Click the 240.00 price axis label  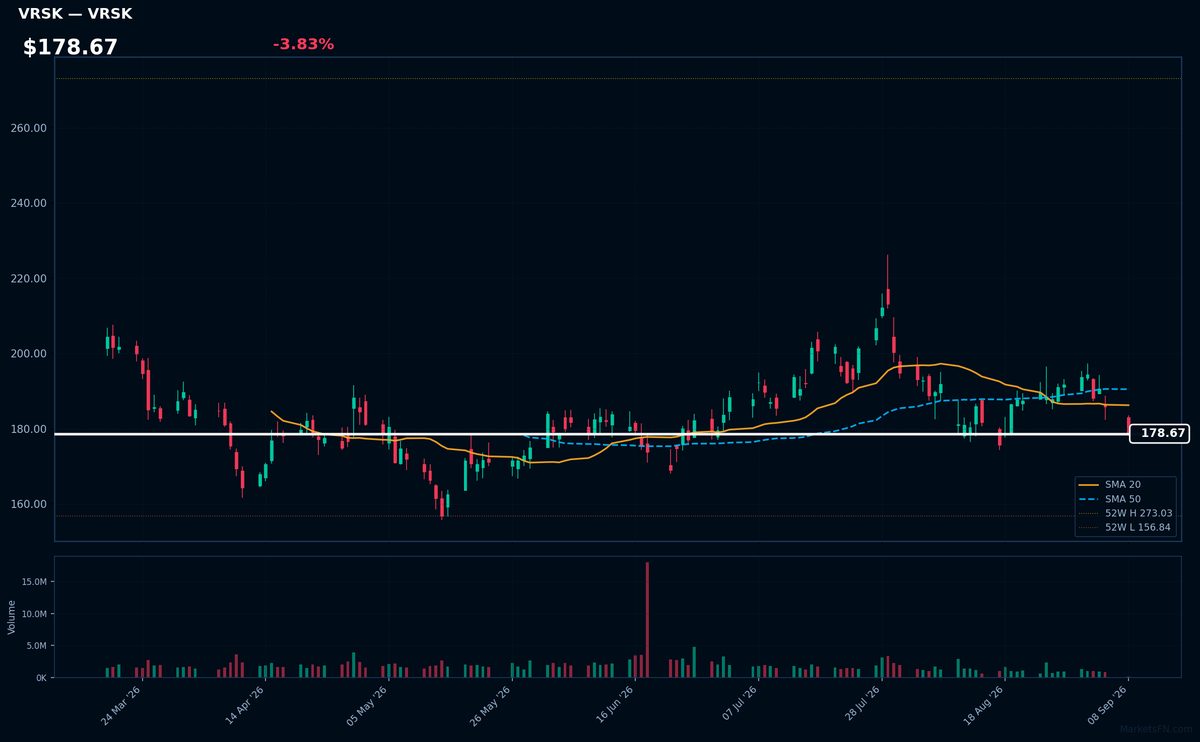click(27, 203)
